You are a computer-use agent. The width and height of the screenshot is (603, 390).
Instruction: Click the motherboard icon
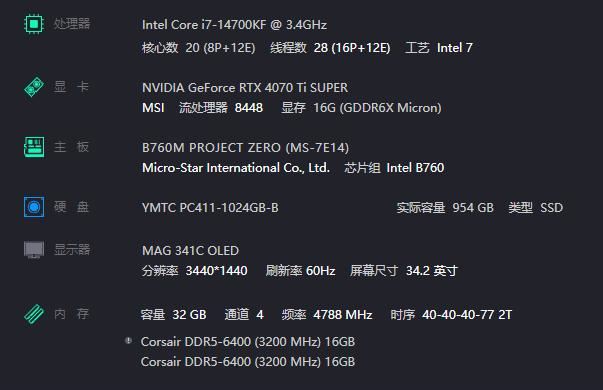coord(34,147)
